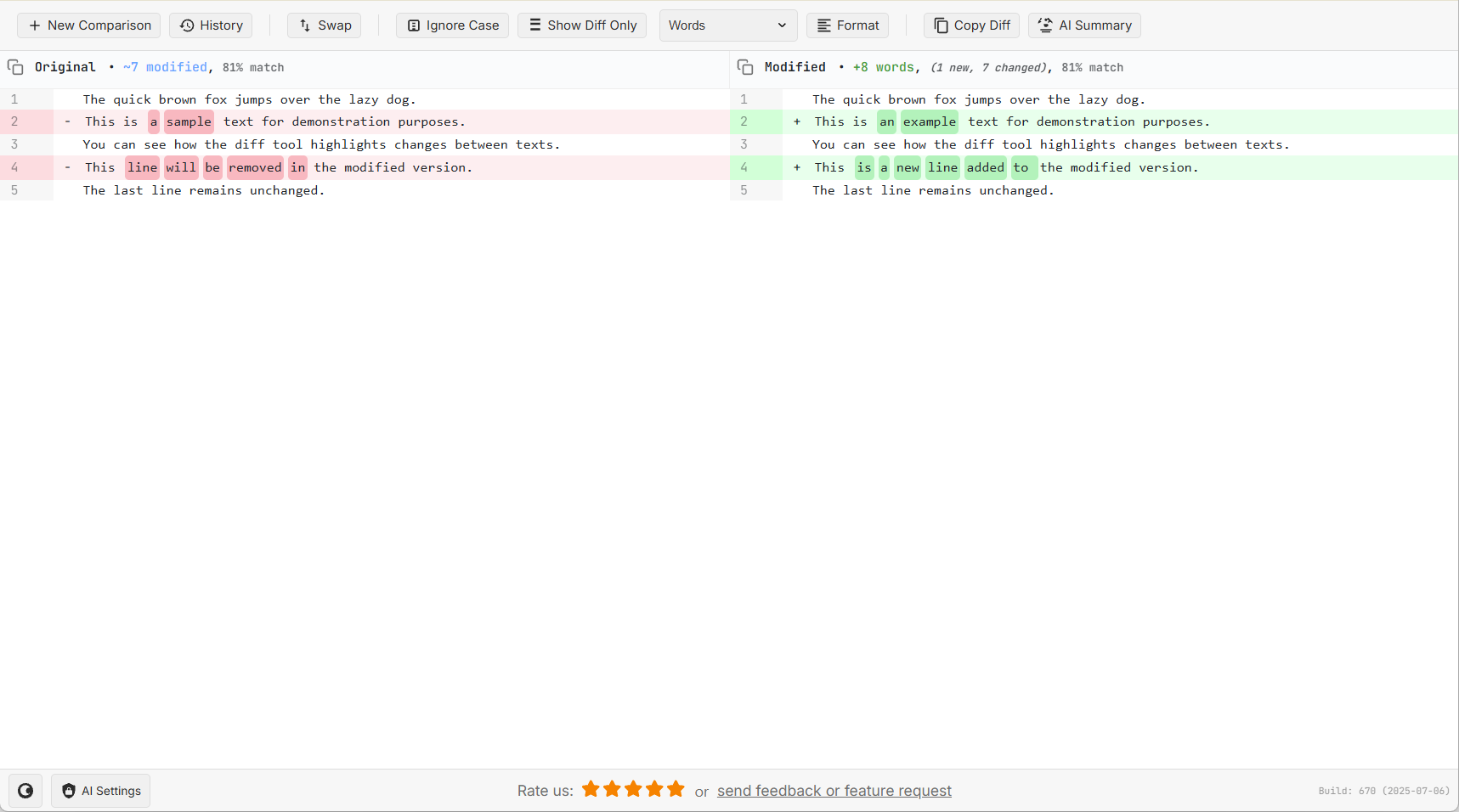
Task: Click the fifth rating star
Action: click(676, 789)
